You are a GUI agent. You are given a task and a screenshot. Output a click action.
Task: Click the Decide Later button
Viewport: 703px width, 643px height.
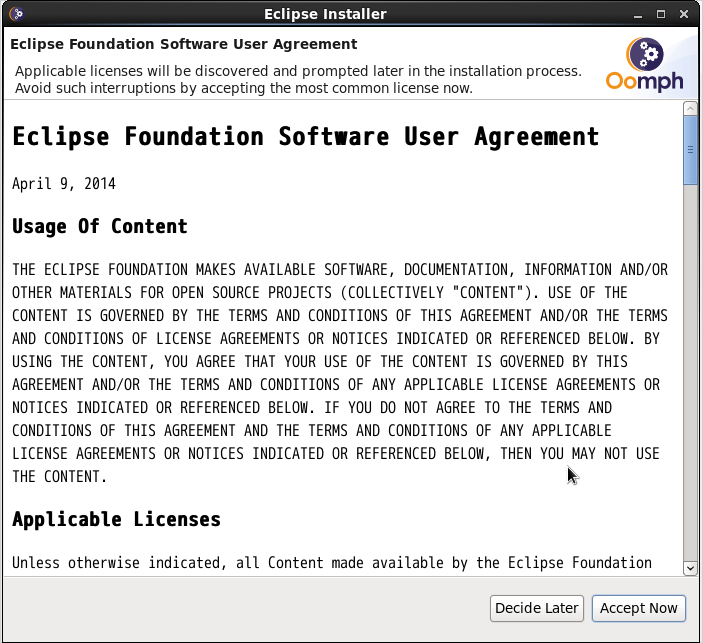(537, 608)
